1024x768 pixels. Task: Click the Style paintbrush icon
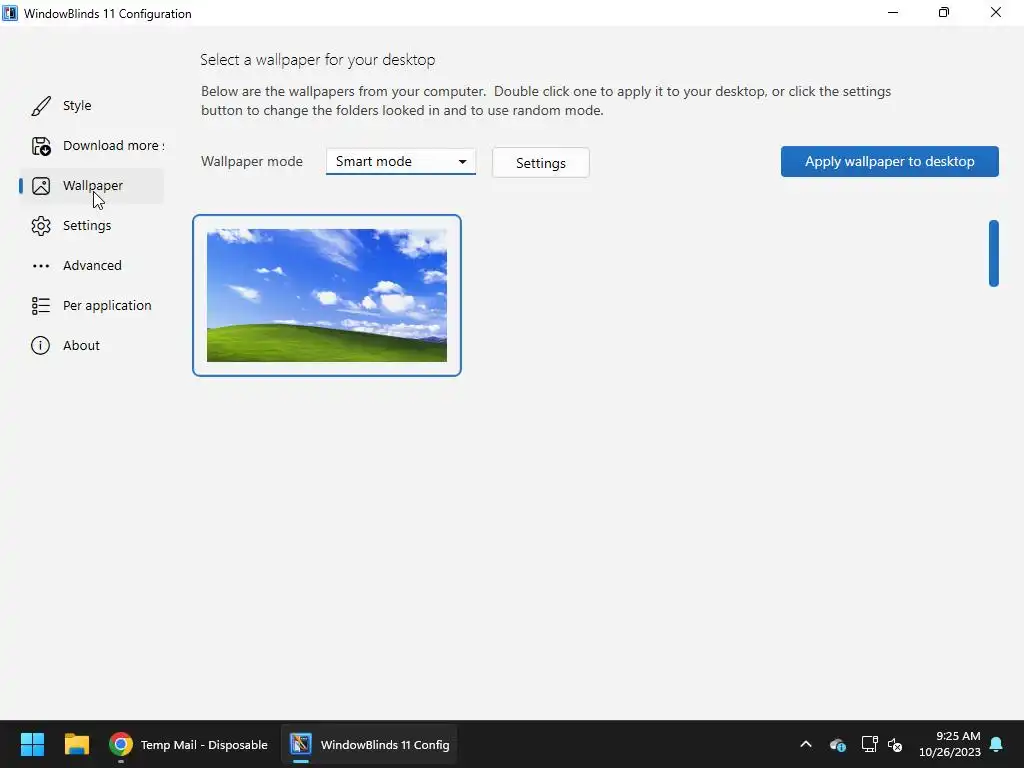(x=40, y=106)
